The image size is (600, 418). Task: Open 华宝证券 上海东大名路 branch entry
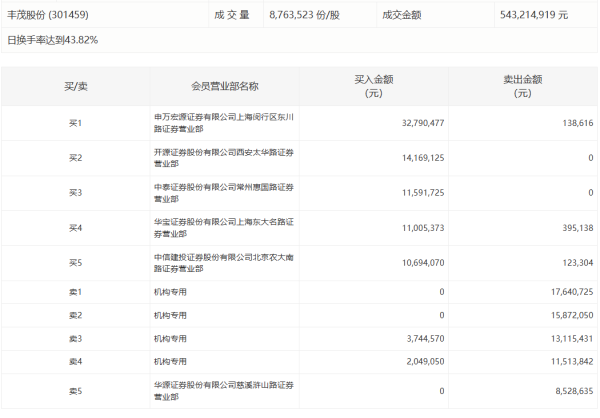click(220, 228)
